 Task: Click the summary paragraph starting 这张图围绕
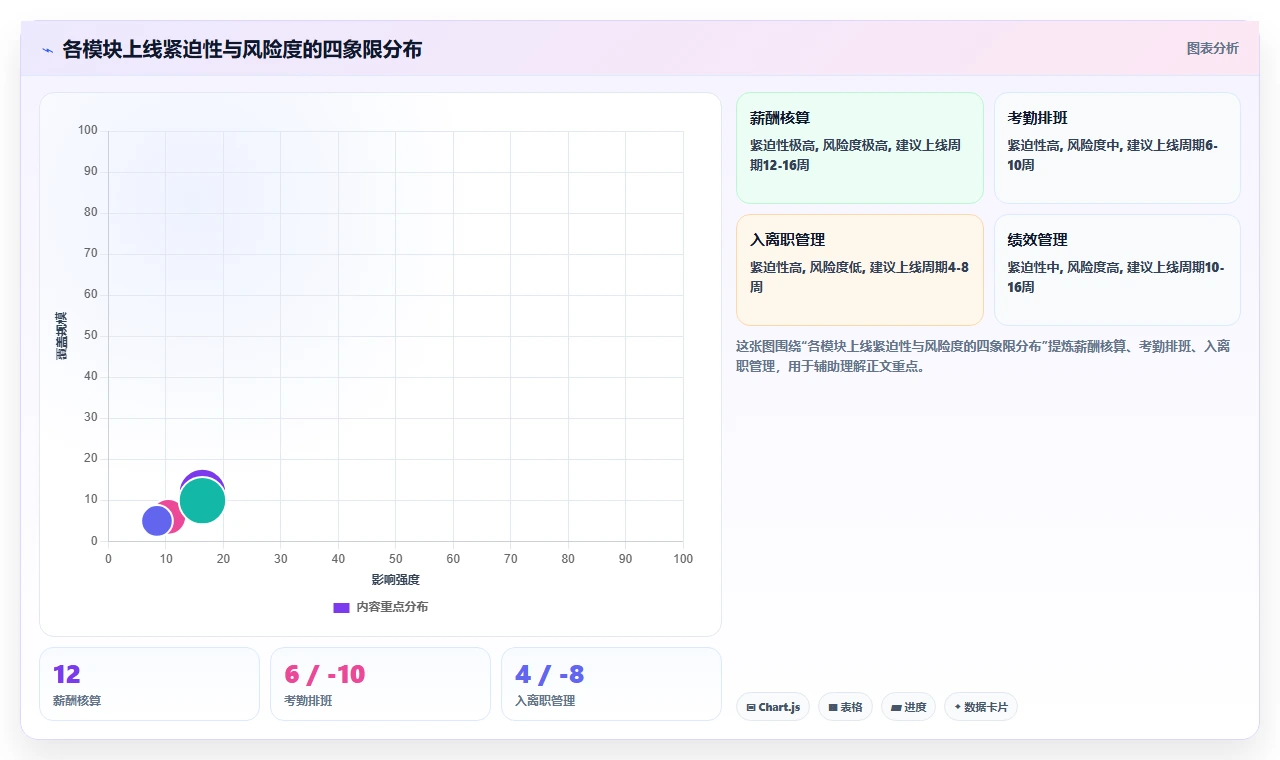pyautogui.click(x=983, y=356)
